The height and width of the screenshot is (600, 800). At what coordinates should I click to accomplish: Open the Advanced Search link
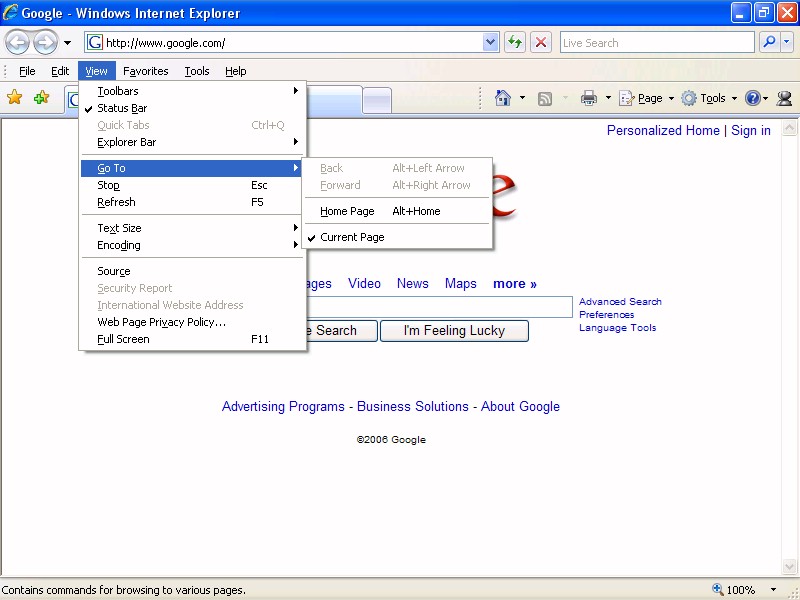pyautogui.click(x=620, y=301)
